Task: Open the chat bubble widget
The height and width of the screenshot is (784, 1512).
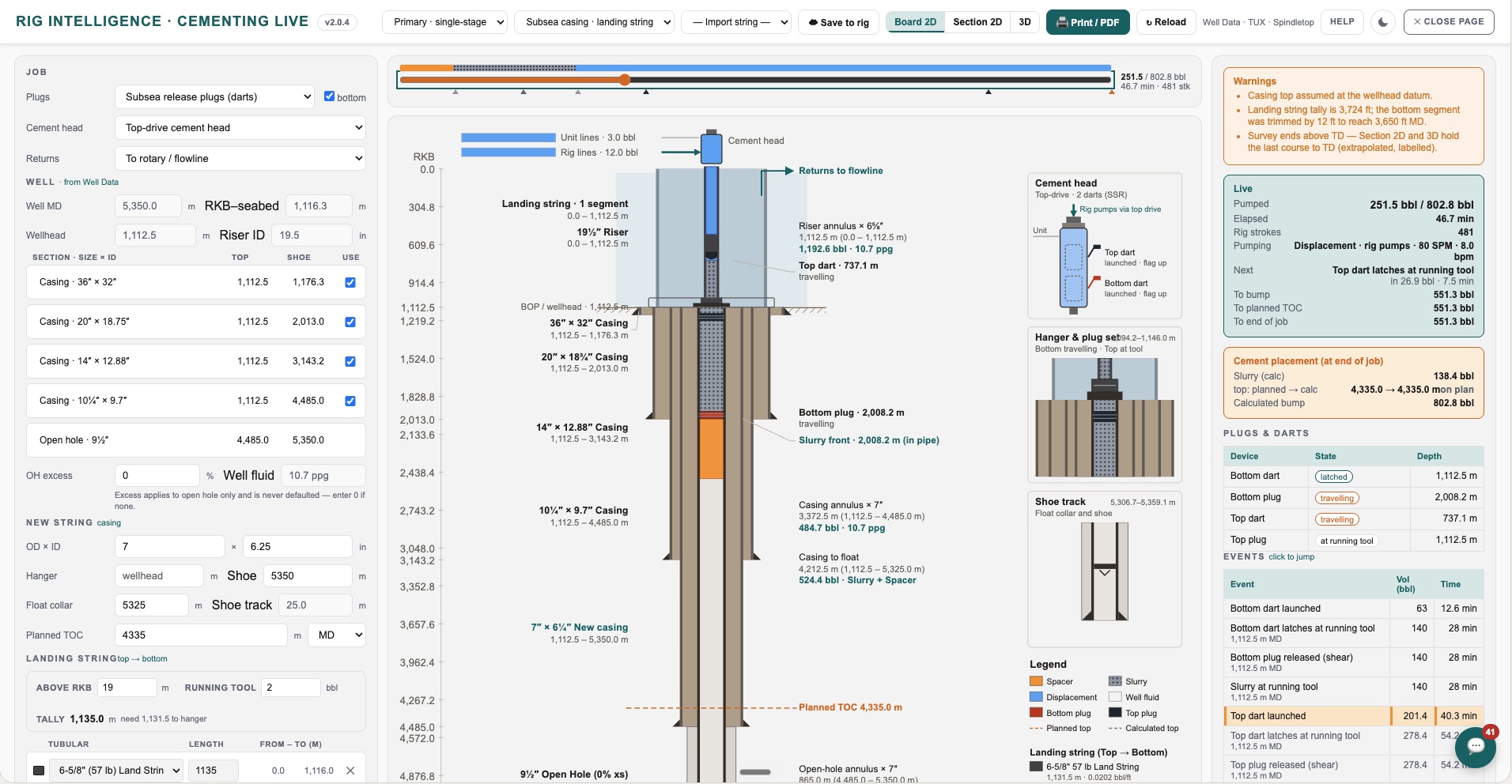Action: (x=1475, y=746)
